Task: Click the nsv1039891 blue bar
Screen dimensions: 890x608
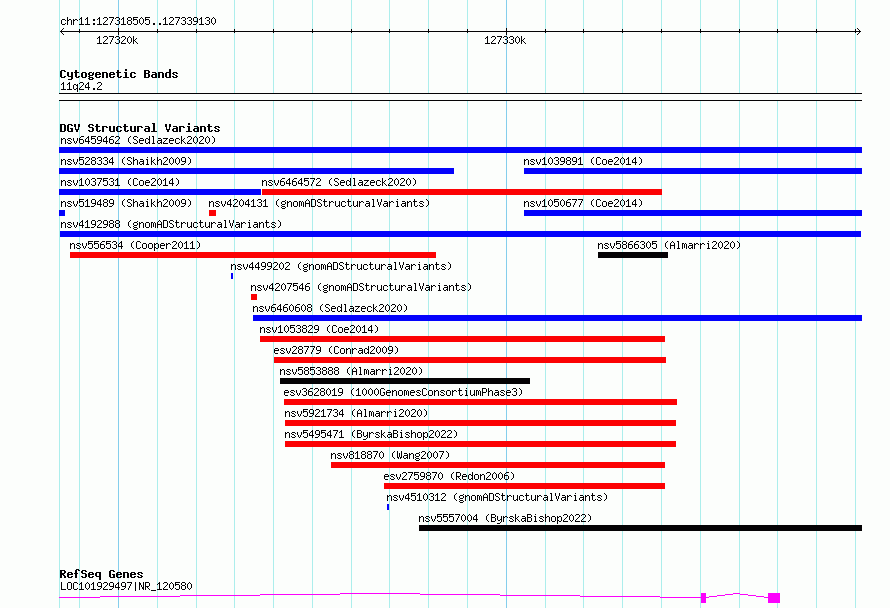Action: [693, 171]
